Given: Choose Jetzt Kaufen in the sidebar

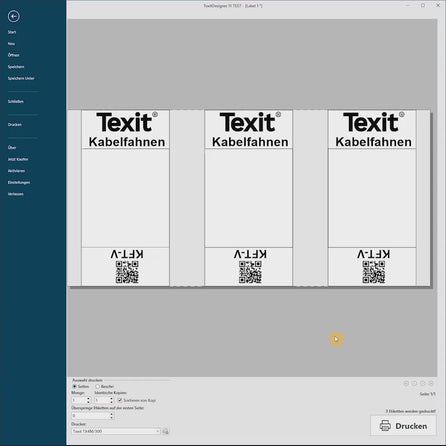Looking at the screenshot, I should 18,159.
